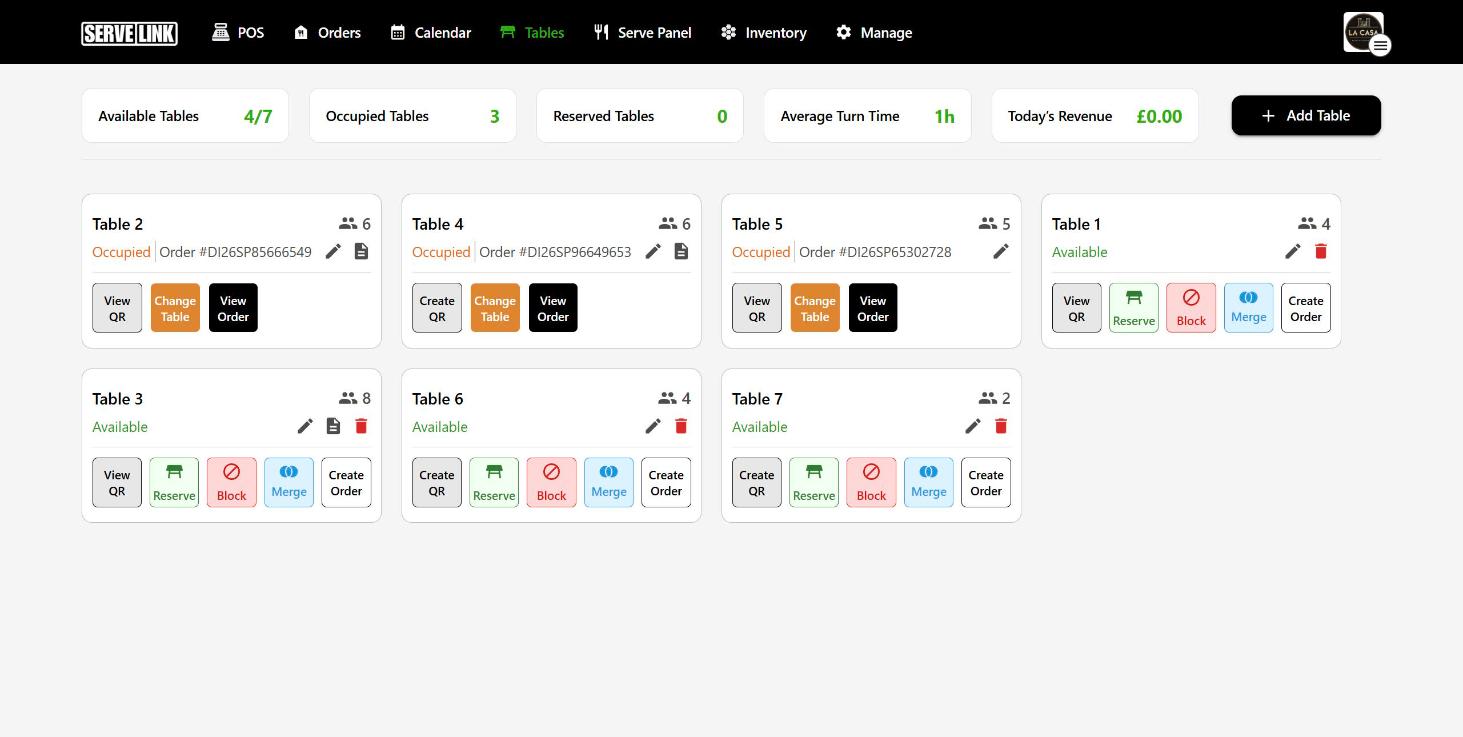The height and width of the screenshot is (737, 1463).
Task: Click the Average Turn Time card
Action: (x=868, y=116)
